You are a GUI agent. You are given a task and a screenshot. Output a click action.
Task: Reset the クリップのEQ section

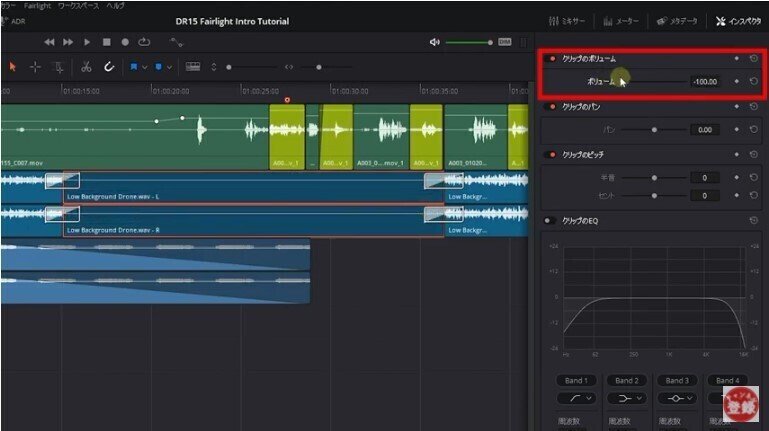point(754,221)
